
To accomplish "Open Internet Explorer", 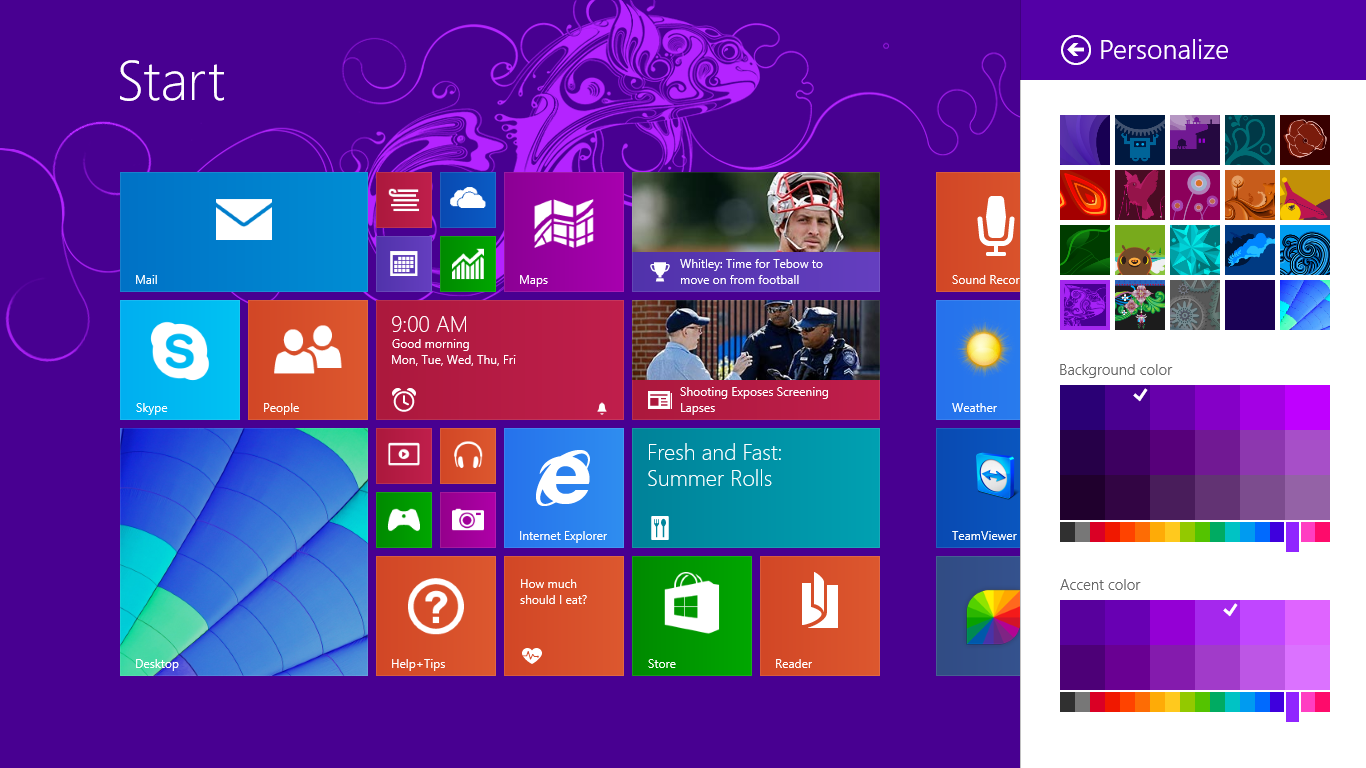I will 563,488.
